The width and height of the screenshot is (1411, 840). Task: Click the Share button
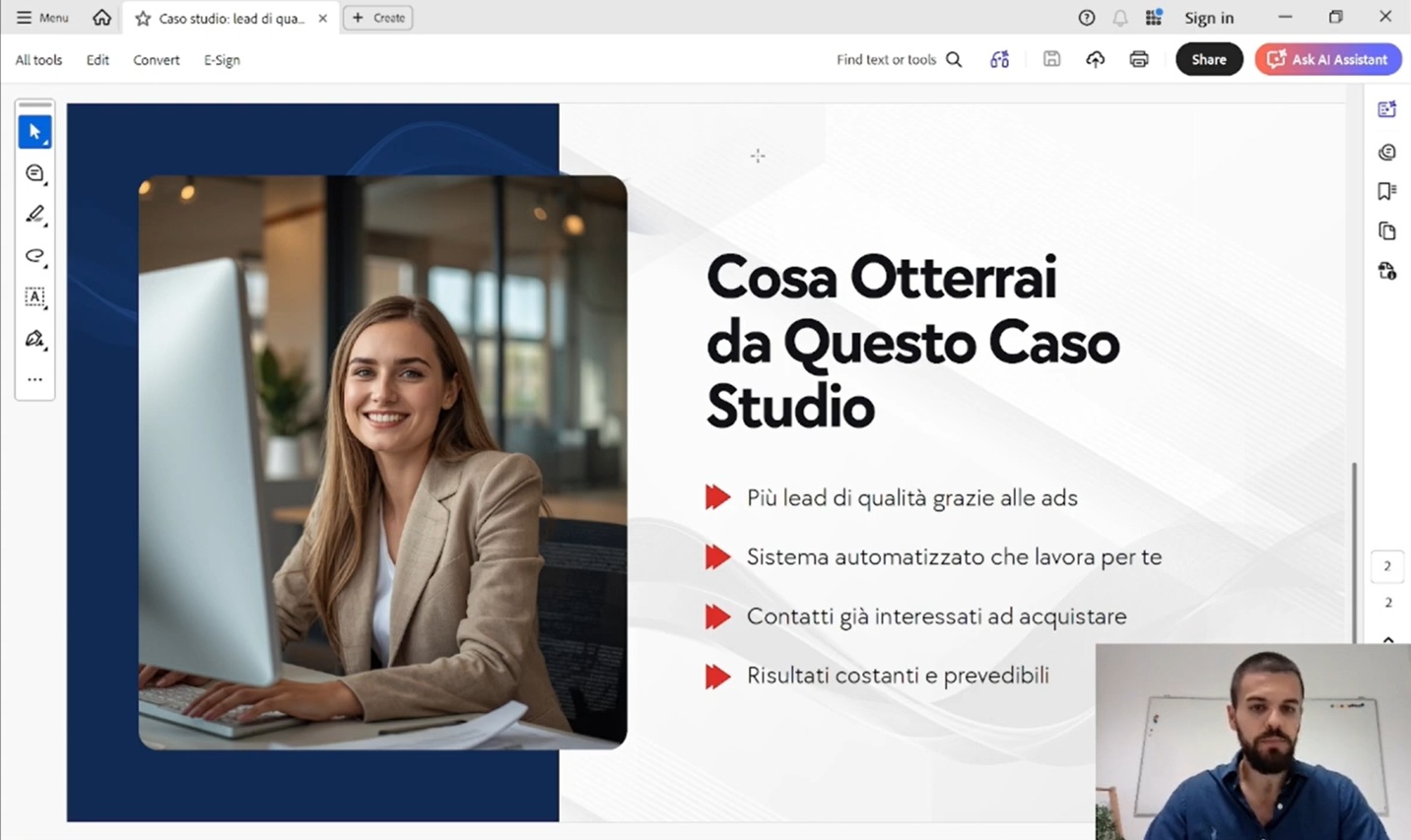1209,59
